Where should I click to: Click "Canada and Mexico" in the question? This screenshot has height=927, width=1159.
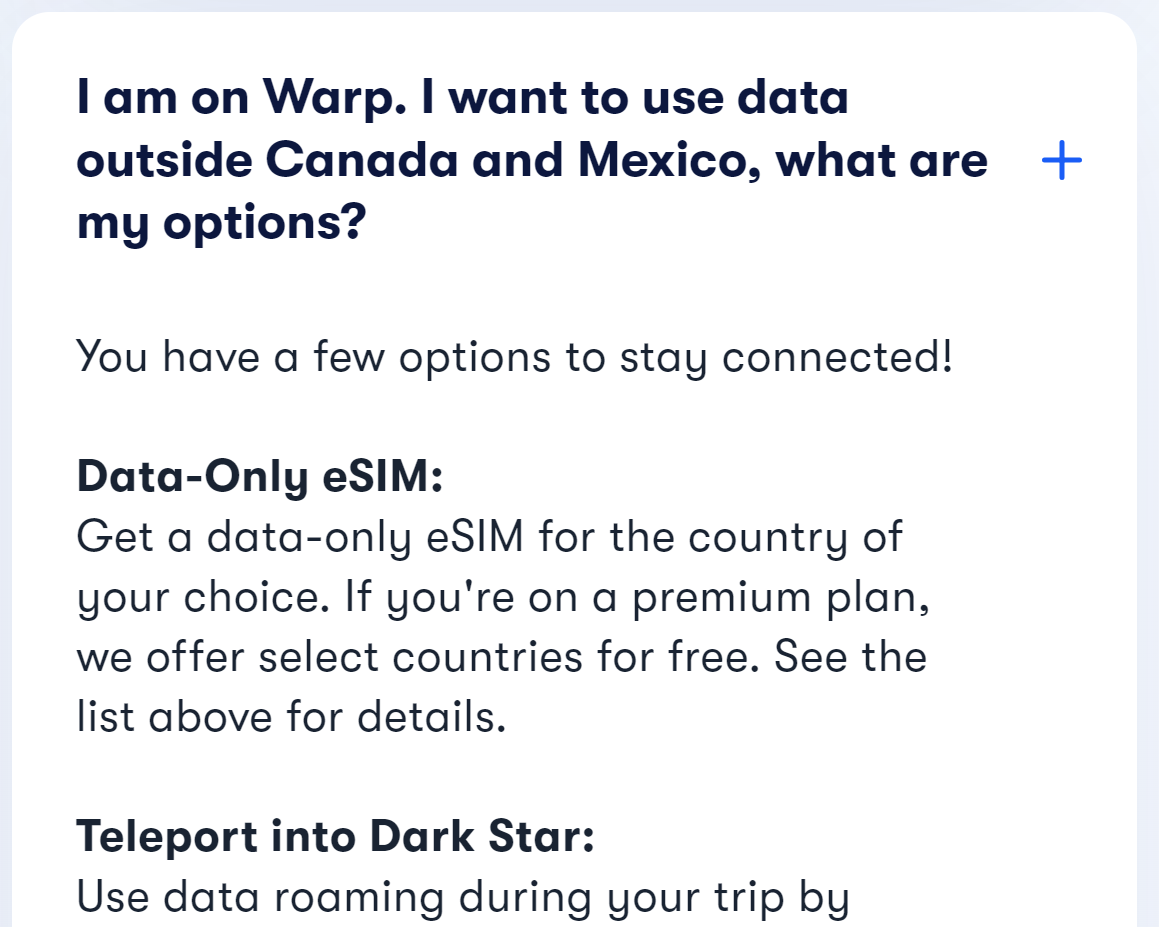pos(515,160)
